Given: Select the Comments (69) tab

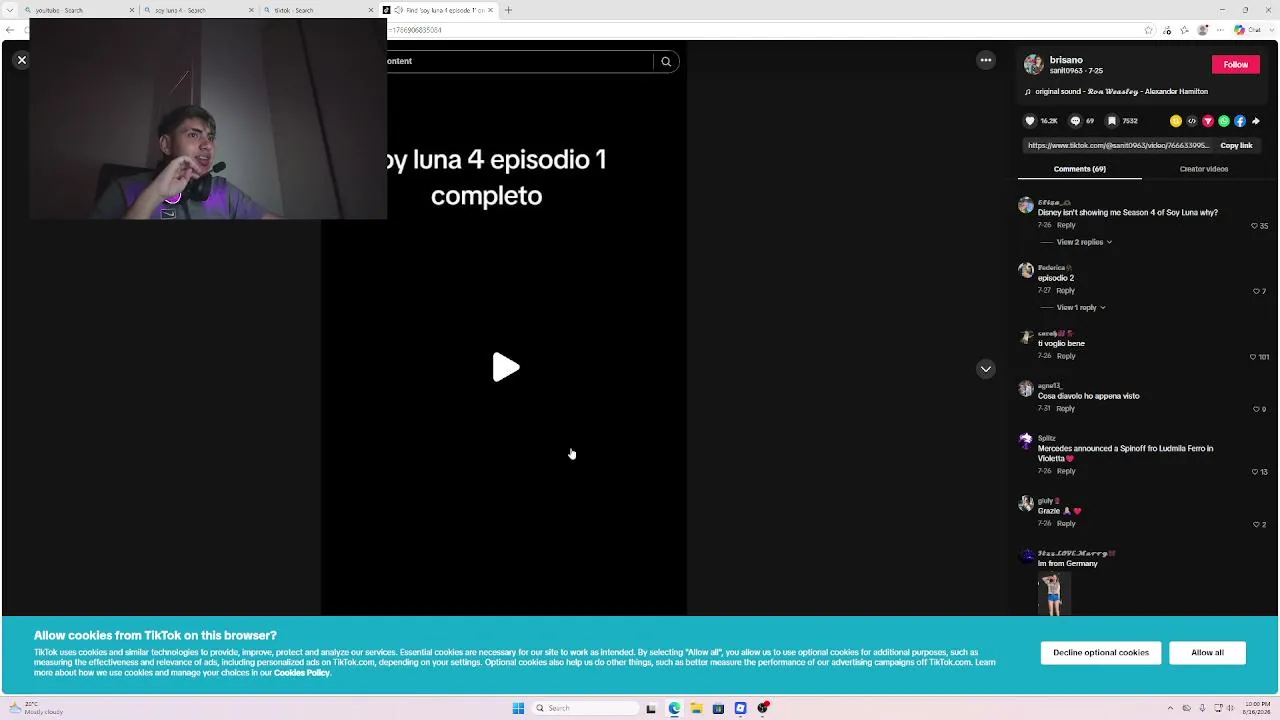Looking at the screenshot, I should pos(1080,169).
